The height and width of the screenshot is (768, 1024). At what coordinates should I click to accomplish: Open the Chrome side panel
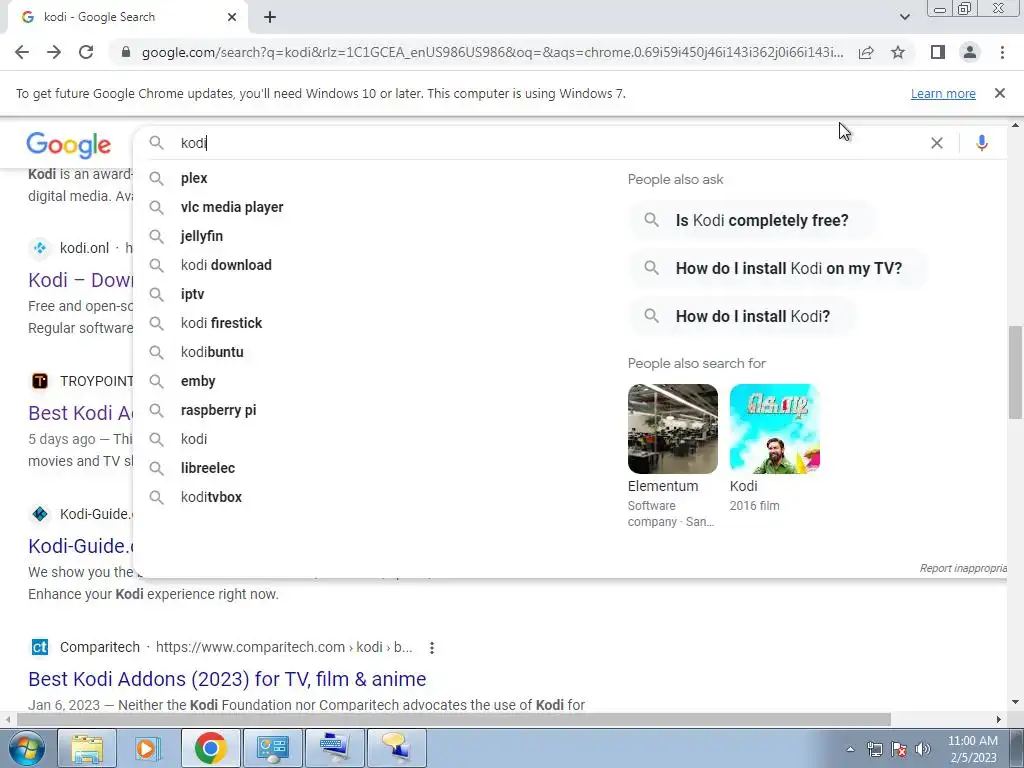(x=938, y=52)
